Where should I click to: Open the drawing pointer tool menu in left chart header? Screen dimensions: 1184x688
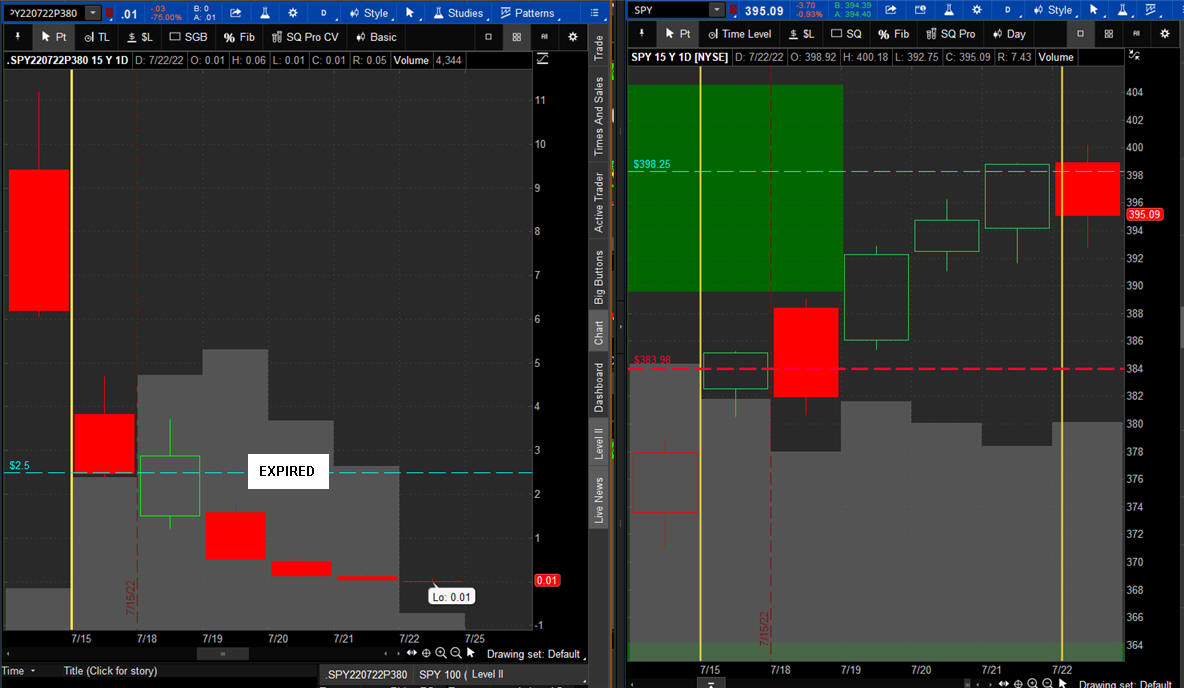coord(410,13)
